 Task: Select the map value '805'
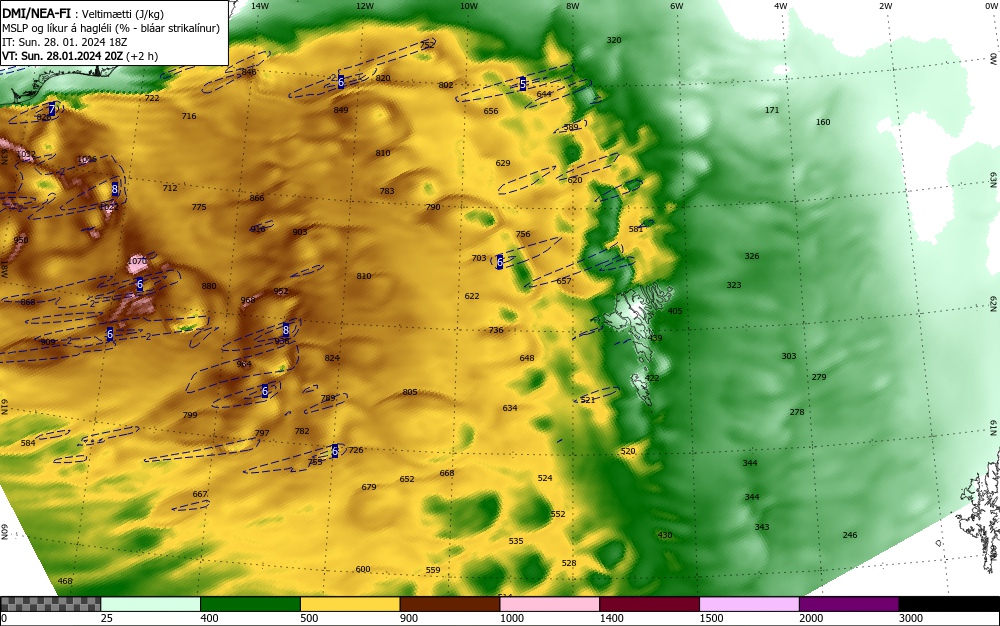(x=409, y=392)
